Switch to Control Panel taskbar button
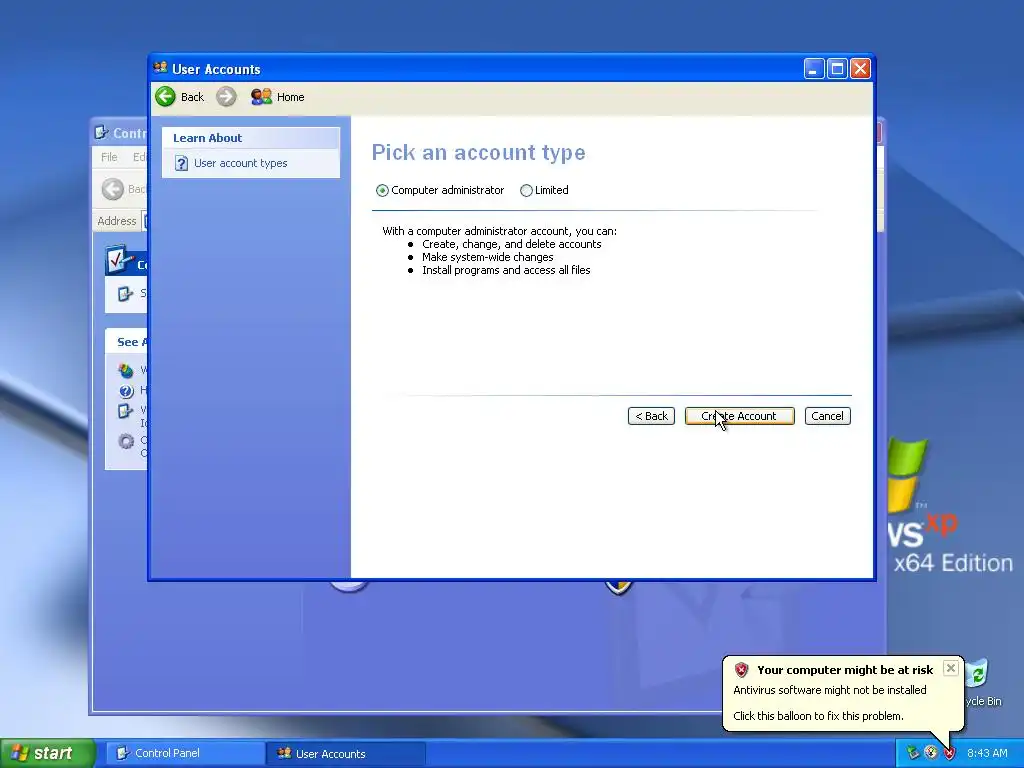The height and width of the screenshot is (768, 1024). (x=185, y=753)
